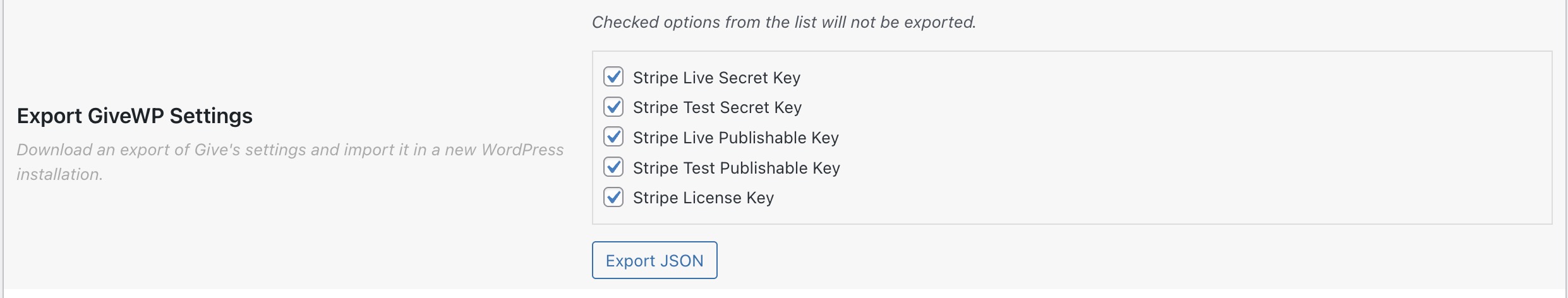
Task: Toggle the Stripe Test Secret Key checkbox
Action: tap(613, 107)
